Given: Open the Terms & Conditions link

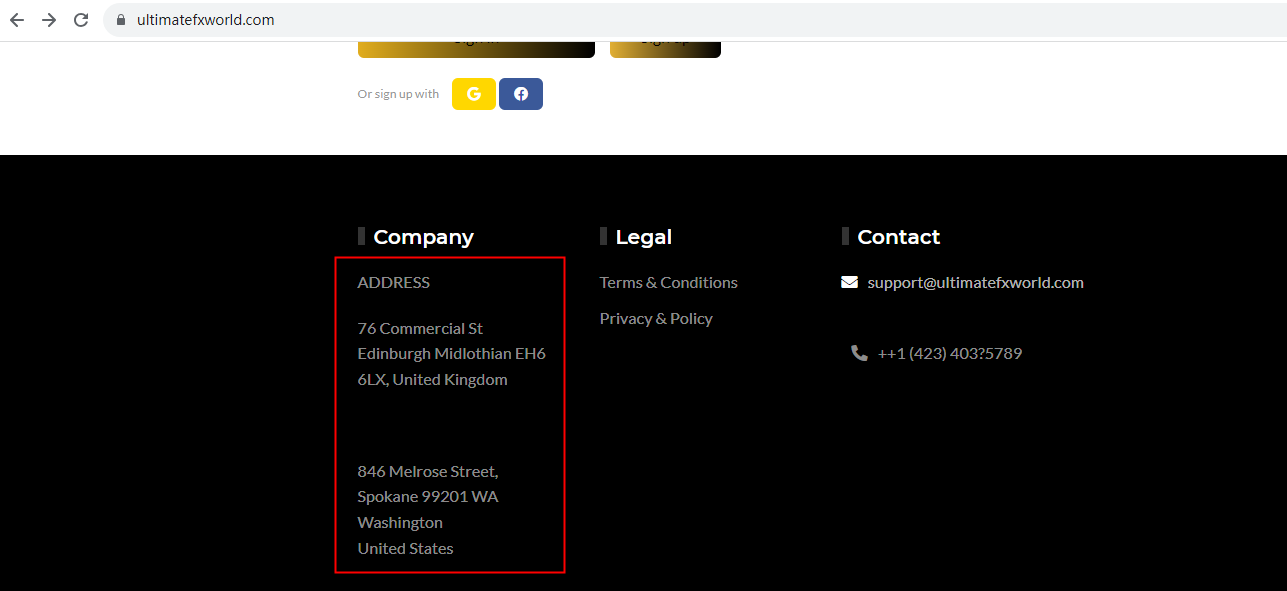Looking at the screenshot, I should click(668, 283).
